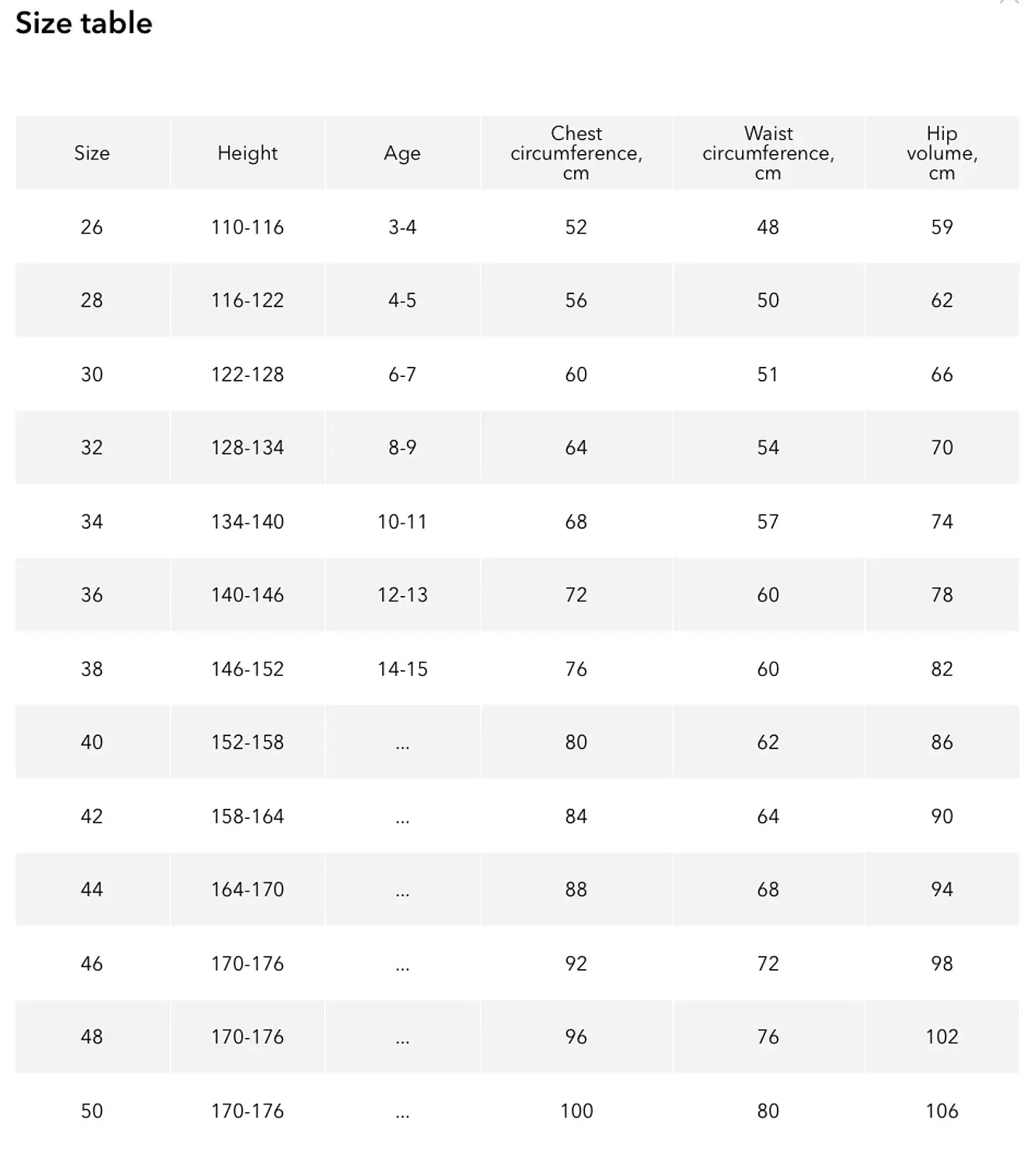Screen dimensions: 1036x1161
Task: Select height 170-176 in the size 46 row
Action: (x=248, y=964)
